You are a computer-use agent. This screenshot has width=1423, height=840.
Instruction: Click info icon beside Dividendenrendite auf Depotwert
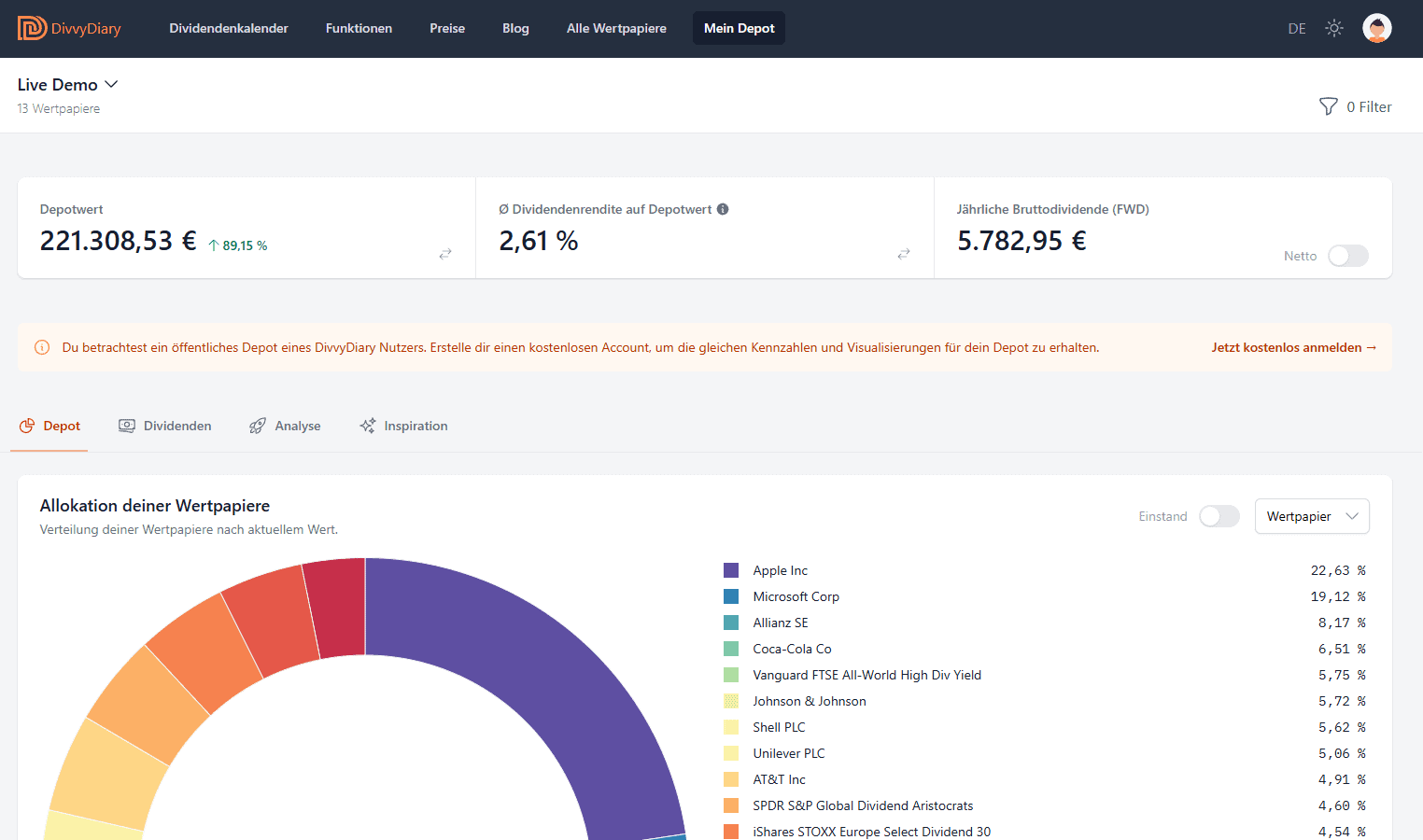point(723,209)
